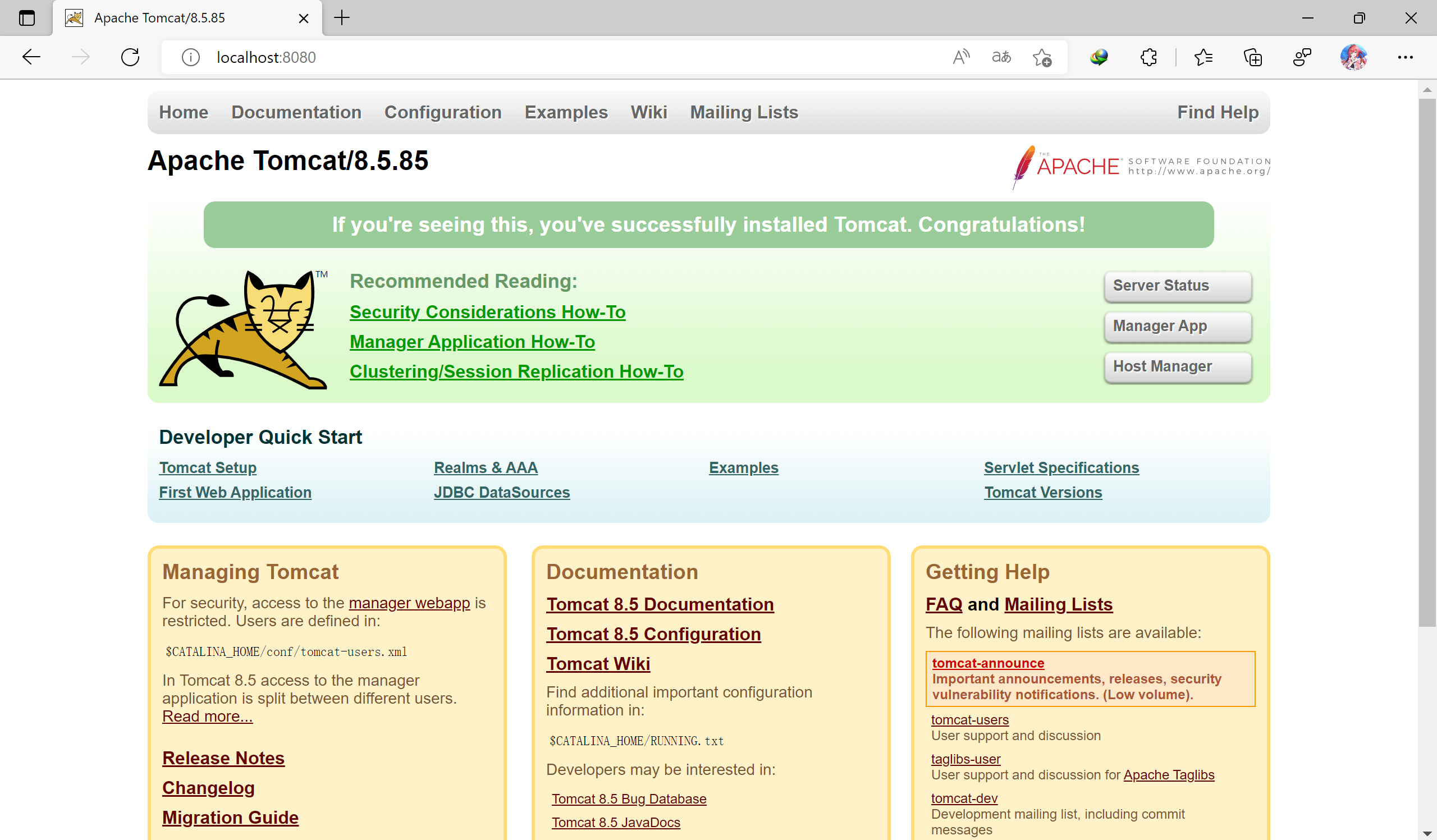Viewport: 1437px width, 840px height.
Task: Open Realms & AAA link
Action: 486,468
